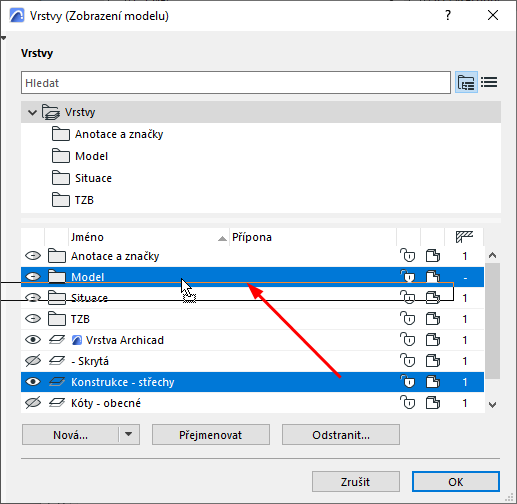Click the Přípona column header
The image size is (517, 504).
point(313,237)
